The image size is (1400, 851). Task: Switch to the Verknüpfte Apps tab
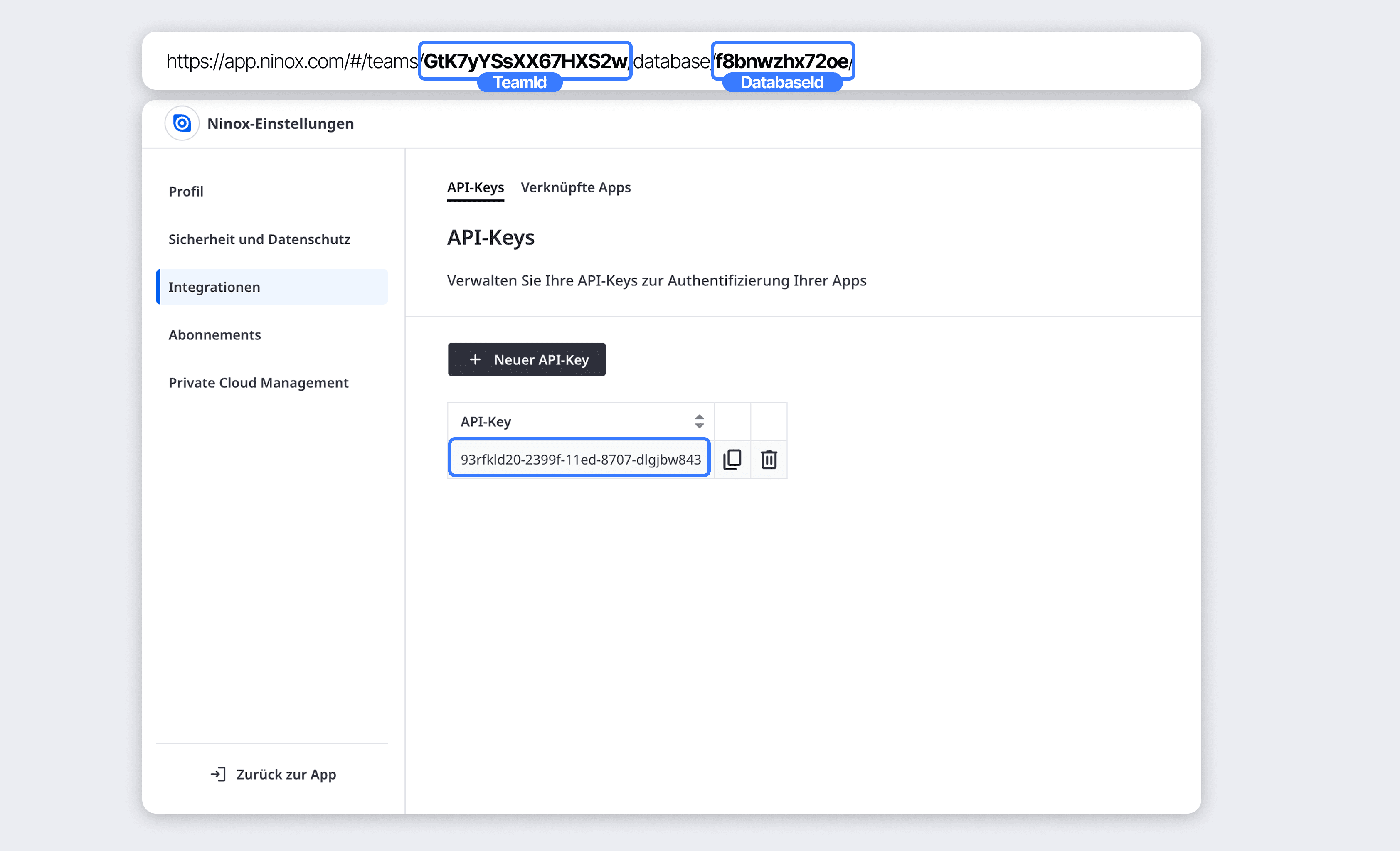click(x=575, y=187)
